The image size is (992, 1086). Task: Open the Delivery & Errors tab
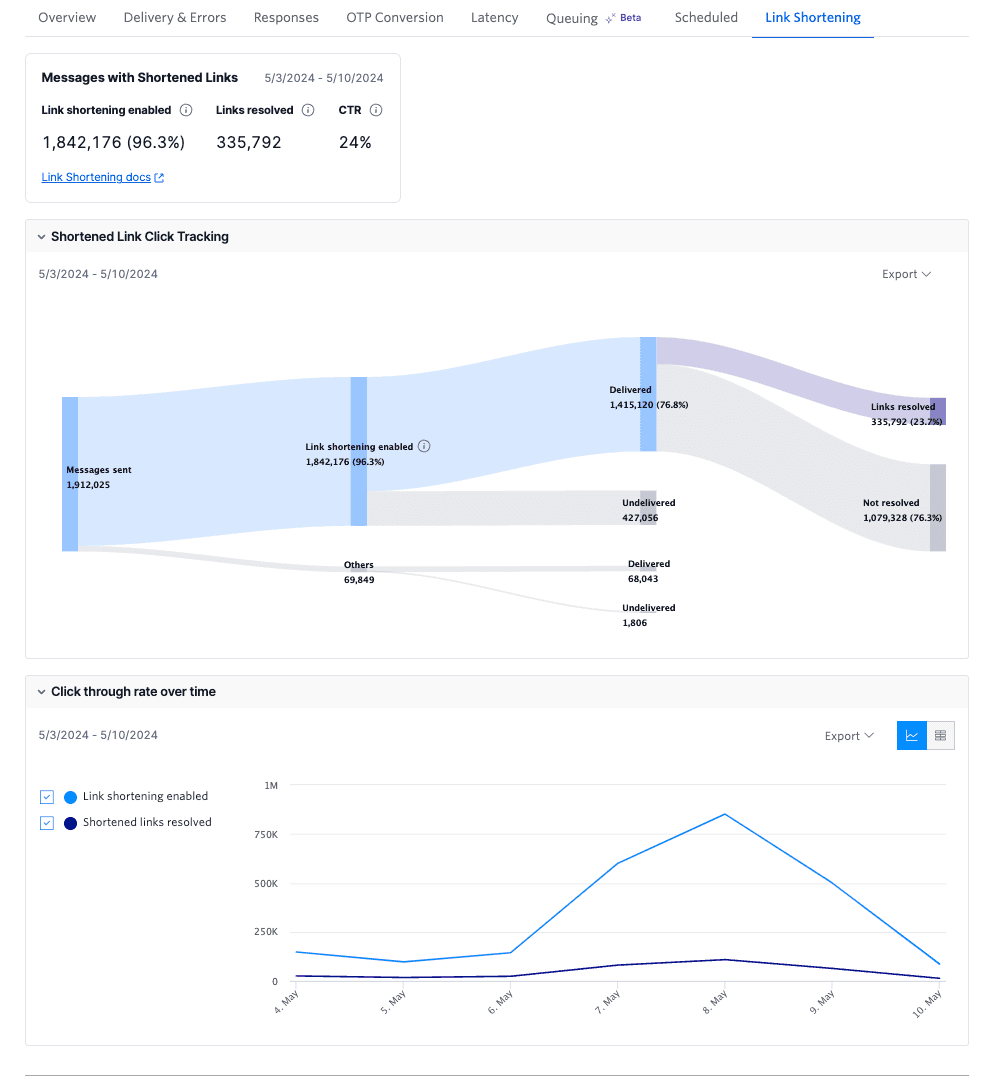tap(175, 17)
